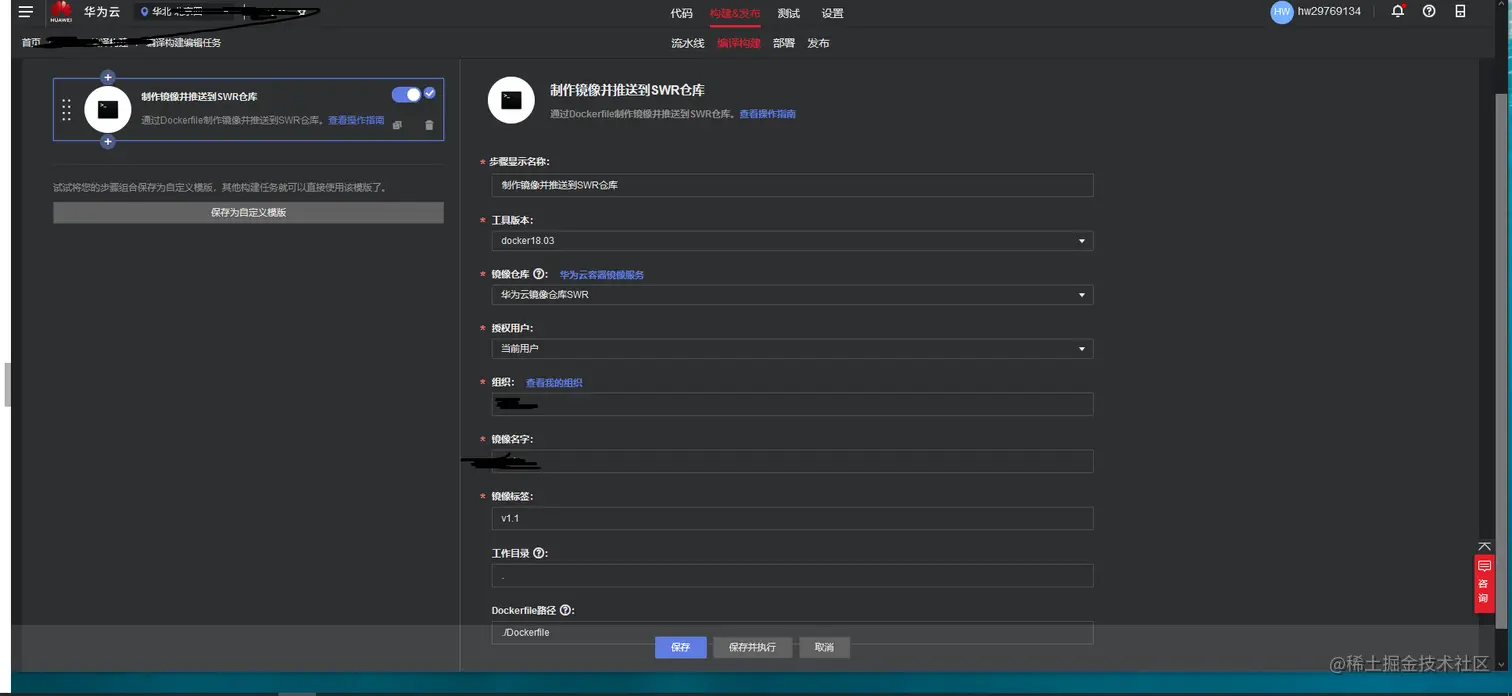The width and height of the screenshot is (1512, 696).
Task: Add a step below the SWR build step
Action: [x=108, y=142]
